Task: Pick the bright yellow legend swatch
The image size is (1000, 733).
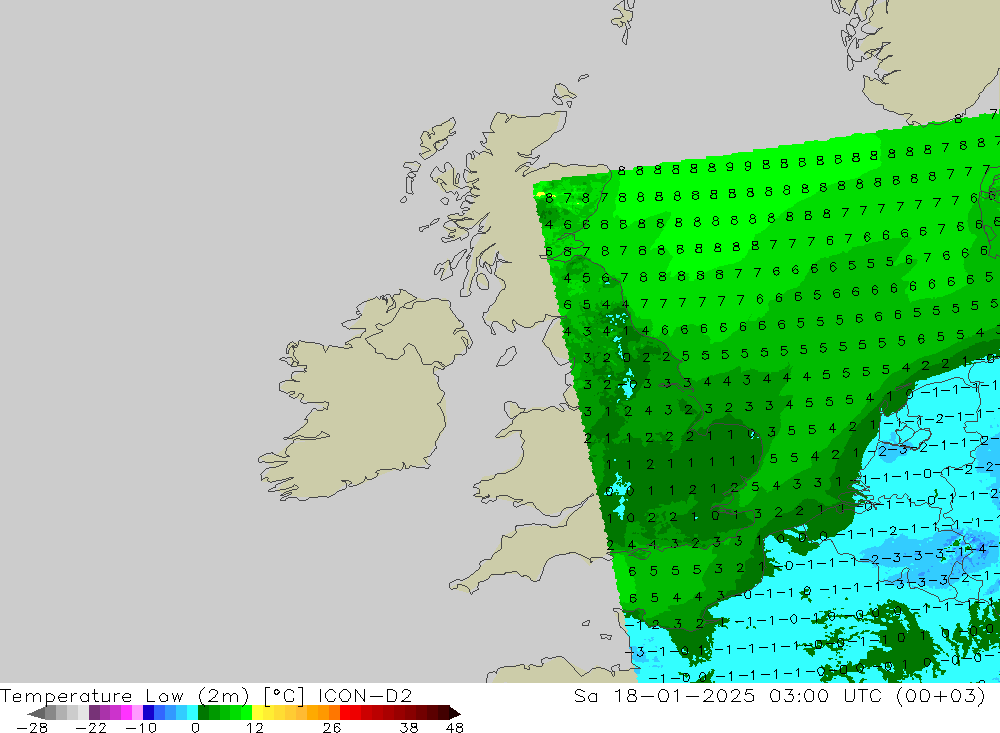Action: (x=258, y=713)
